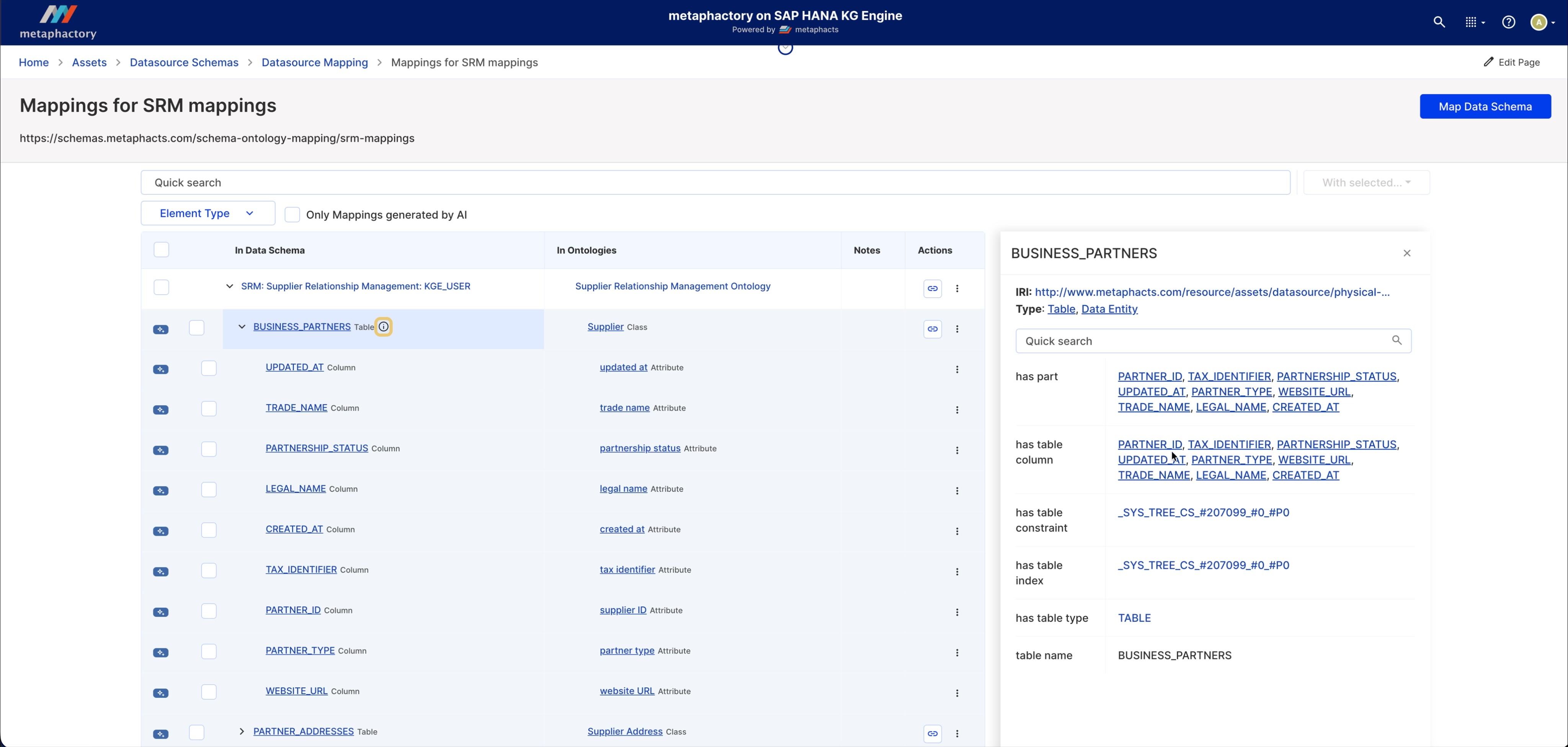Click Map Data Schema button

(x=1485, y=106)
